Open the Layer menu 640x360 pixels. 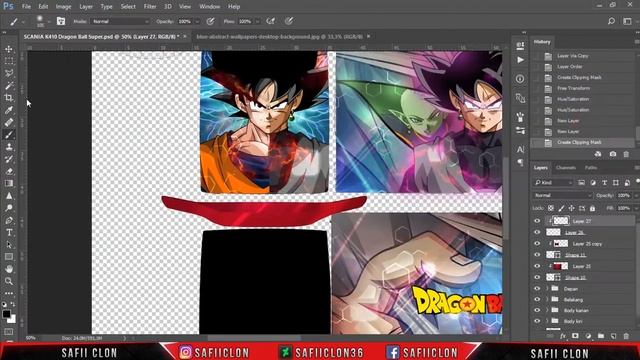point(86,7)
